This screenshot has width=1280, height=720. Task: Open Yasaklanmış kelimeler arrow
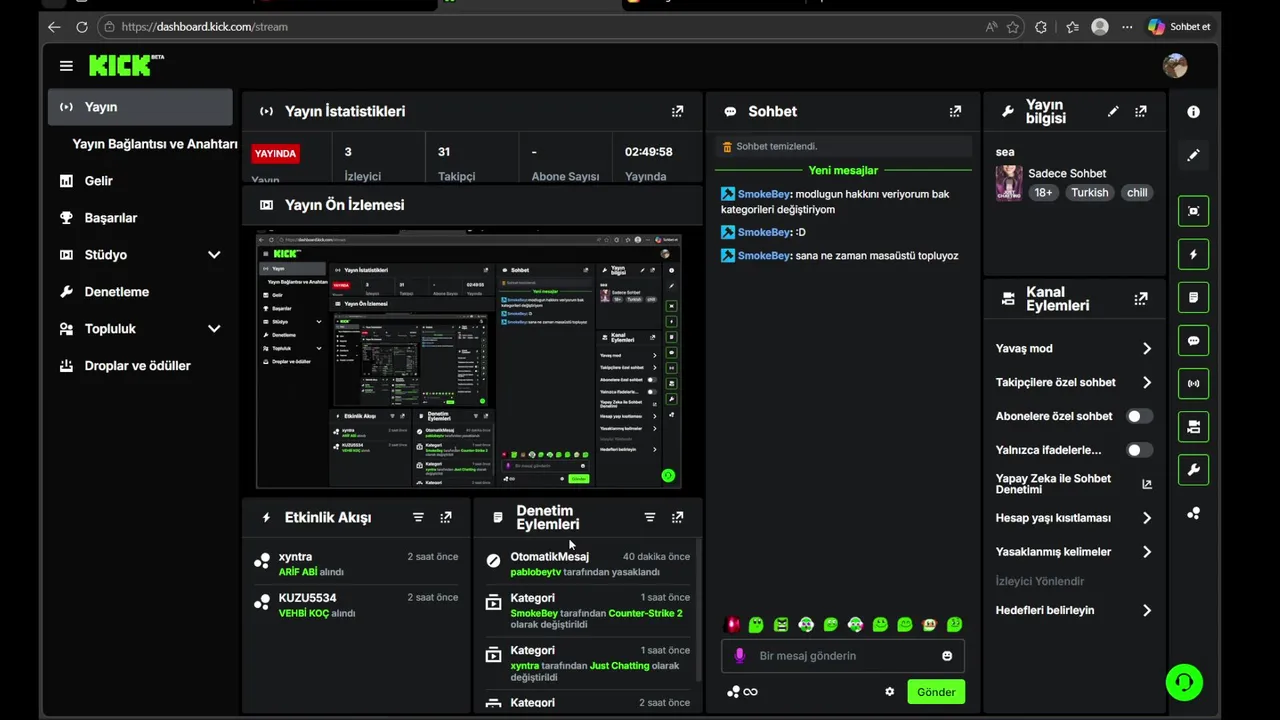pyautogui.click(x=1147, y=552)
